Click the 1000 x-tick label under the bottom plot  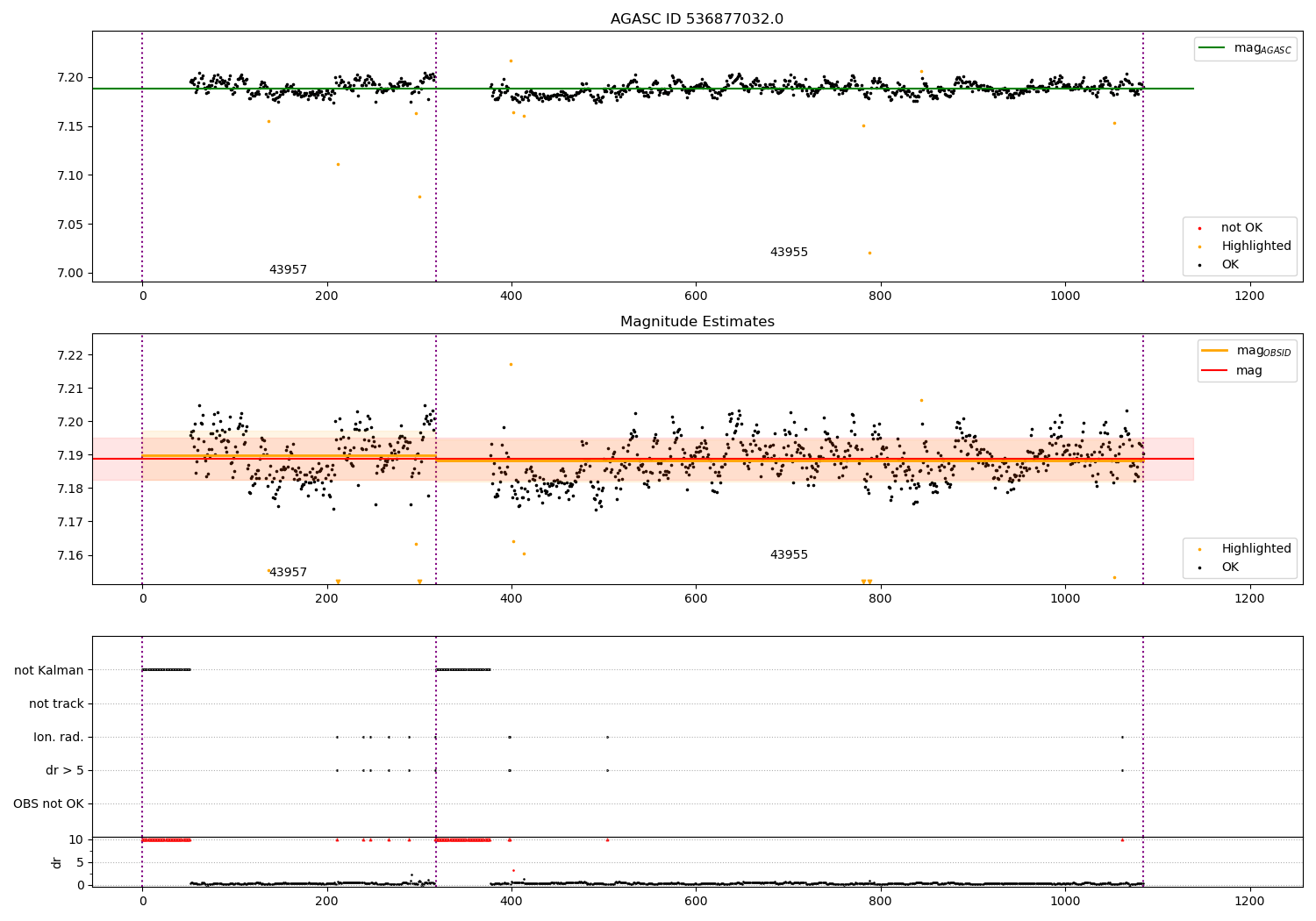coord(1065,901)
